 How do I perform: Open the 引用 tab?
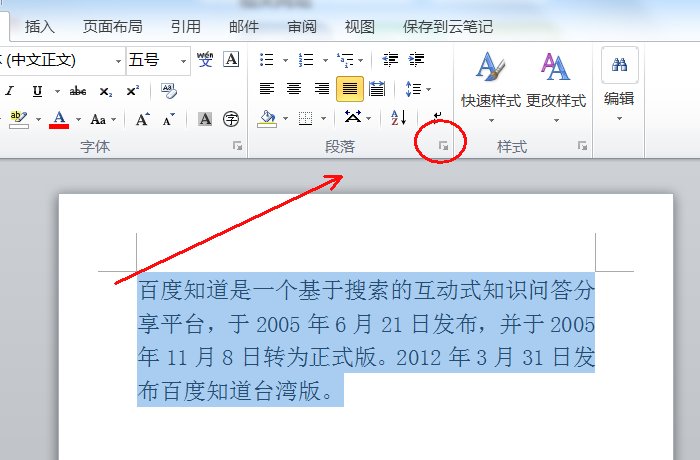[x=186, y=27]
